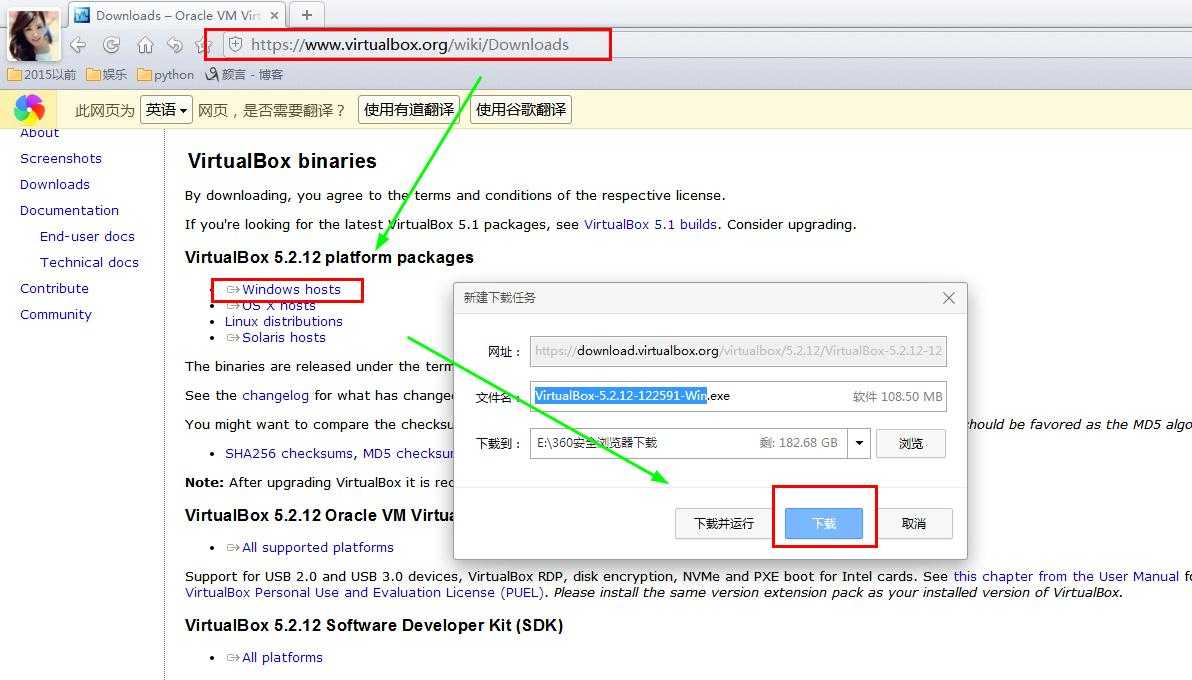Click the VirtualBox binaries heading
Viewport: 1192px width, 680px height.
click(x=282, y=160)
